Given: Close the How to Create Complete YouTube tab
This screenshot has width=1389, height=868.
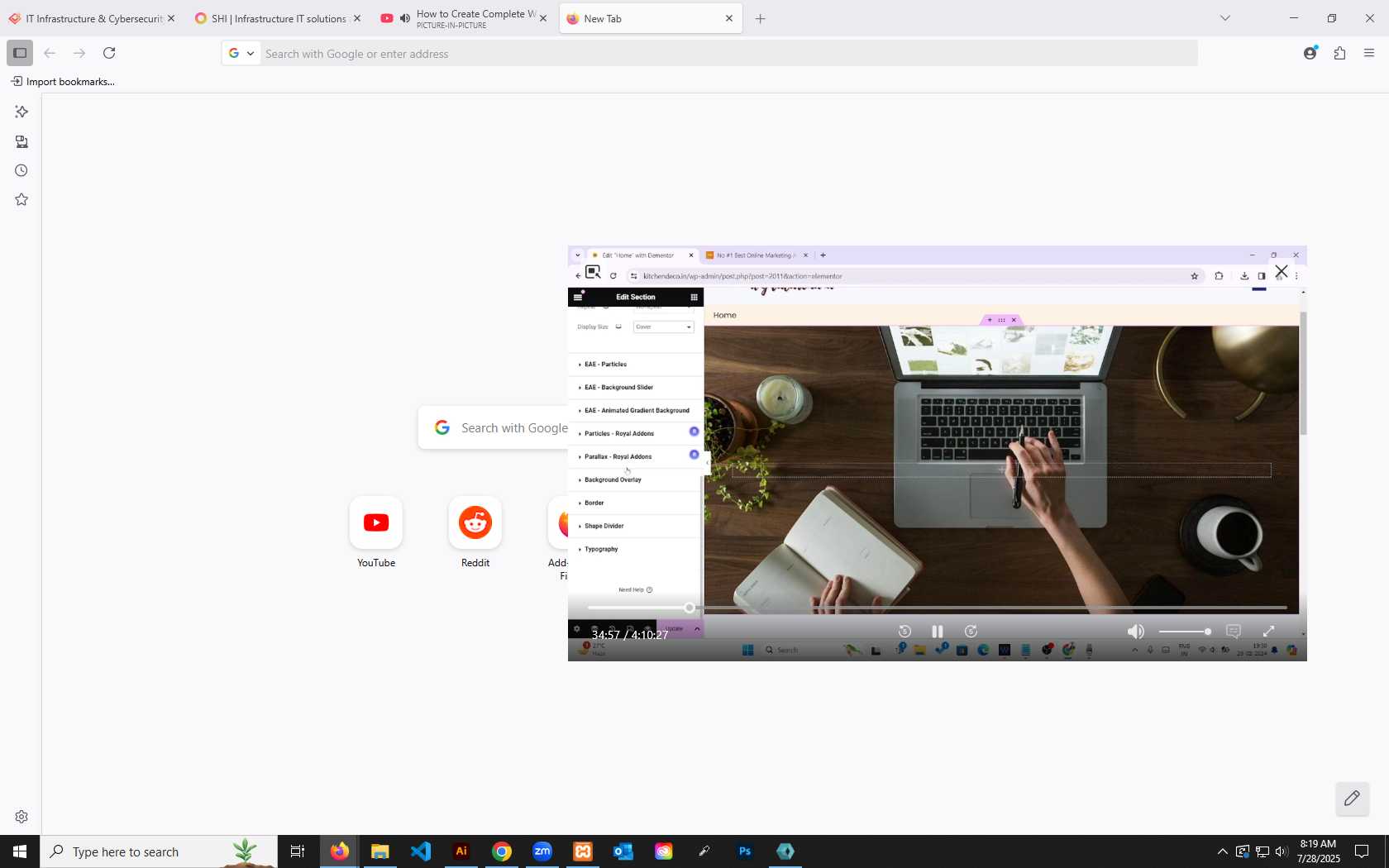Looking at the screenshot, I should [x=543, y=18].
